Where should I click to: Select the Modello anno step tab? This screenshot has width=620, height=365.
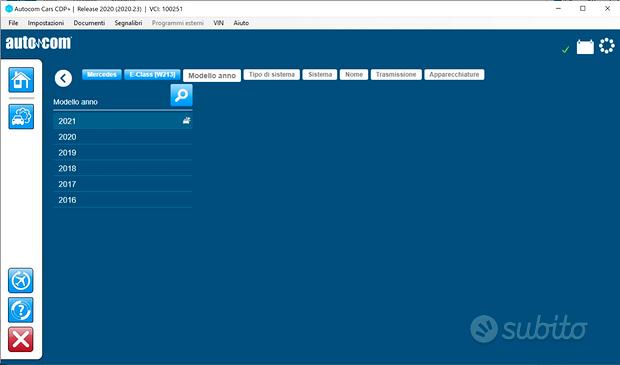click(x=212, y=76)
